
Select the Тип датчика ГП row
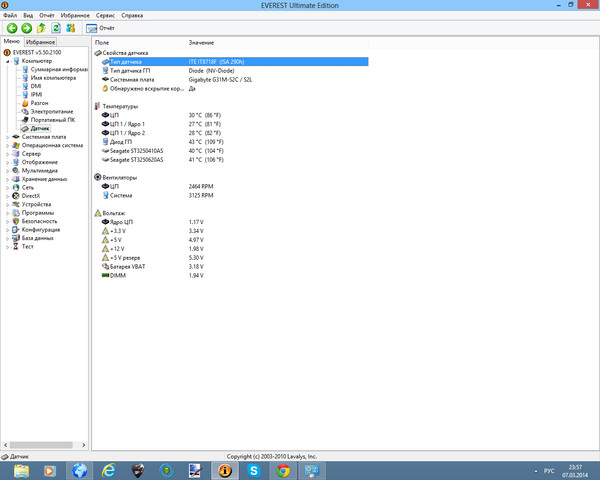pos(235,70)
